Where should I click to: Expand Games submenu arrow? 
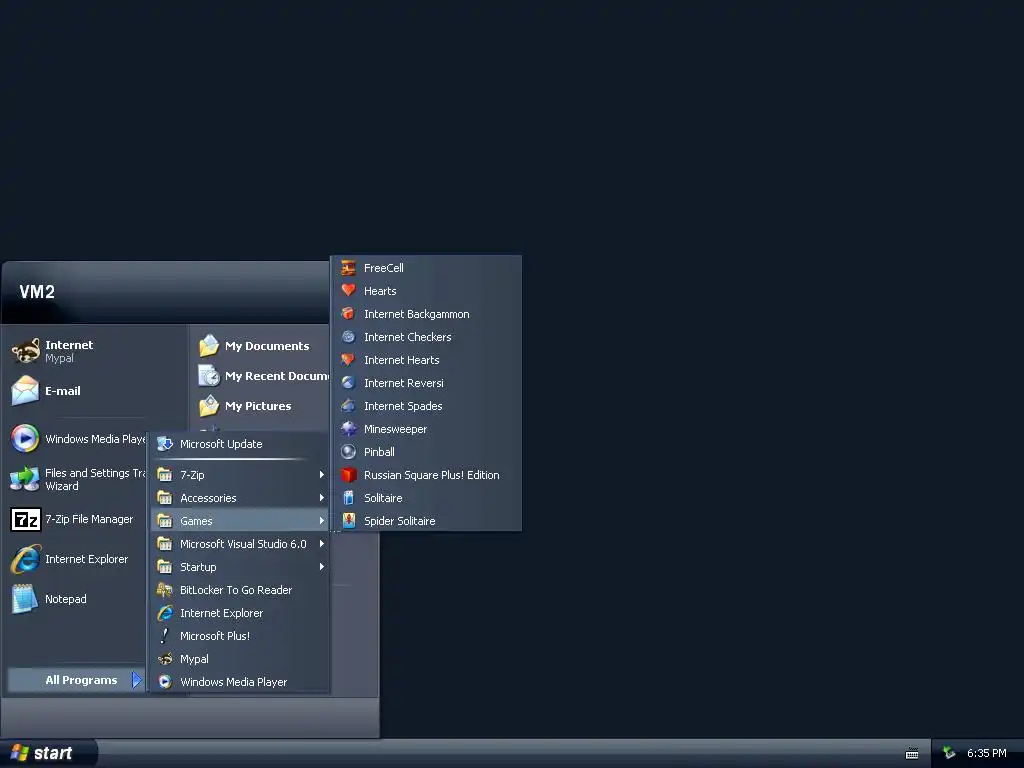[x=321, y=520]
